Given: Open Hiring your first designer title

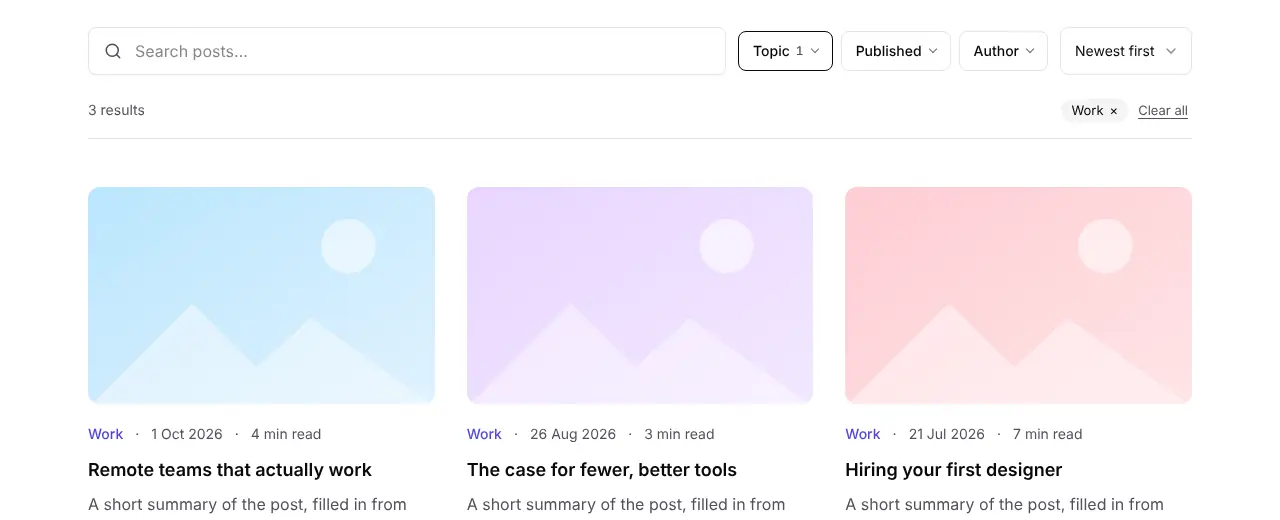Looking at the screenshot, I should [954, 470].
